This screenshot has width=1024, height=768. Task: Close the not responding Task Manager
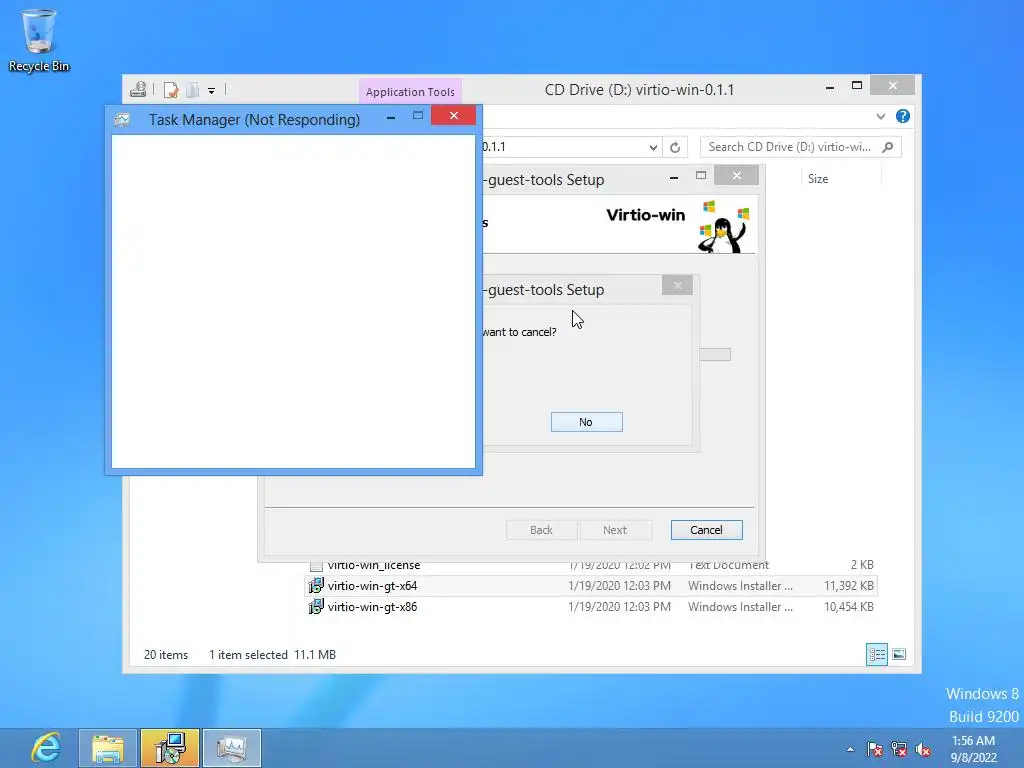click(x=454, y=116)
